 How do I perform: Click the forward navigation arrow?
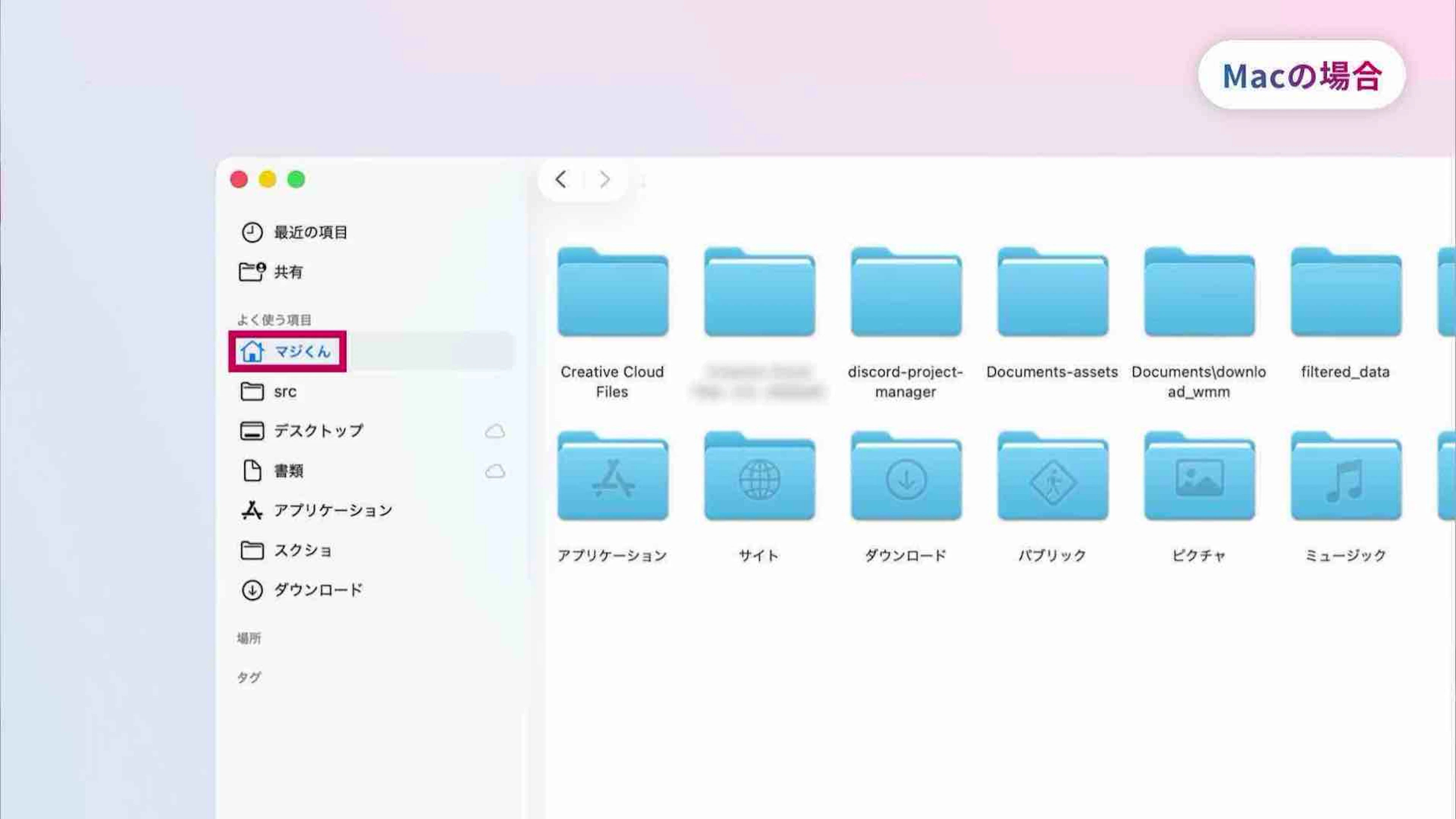(604, 180)
